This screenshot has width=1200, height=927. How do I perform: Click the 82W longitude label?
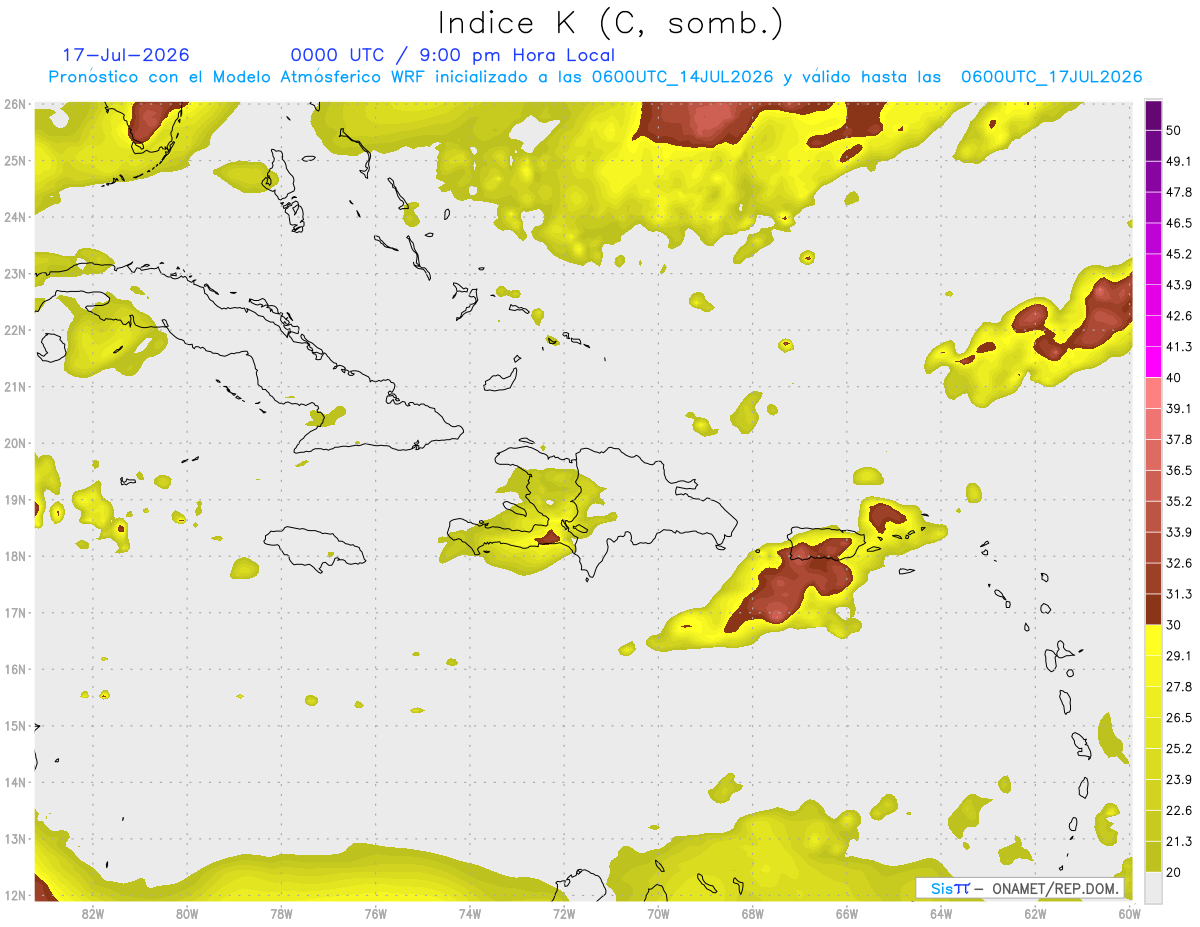(x=93, y=913)
